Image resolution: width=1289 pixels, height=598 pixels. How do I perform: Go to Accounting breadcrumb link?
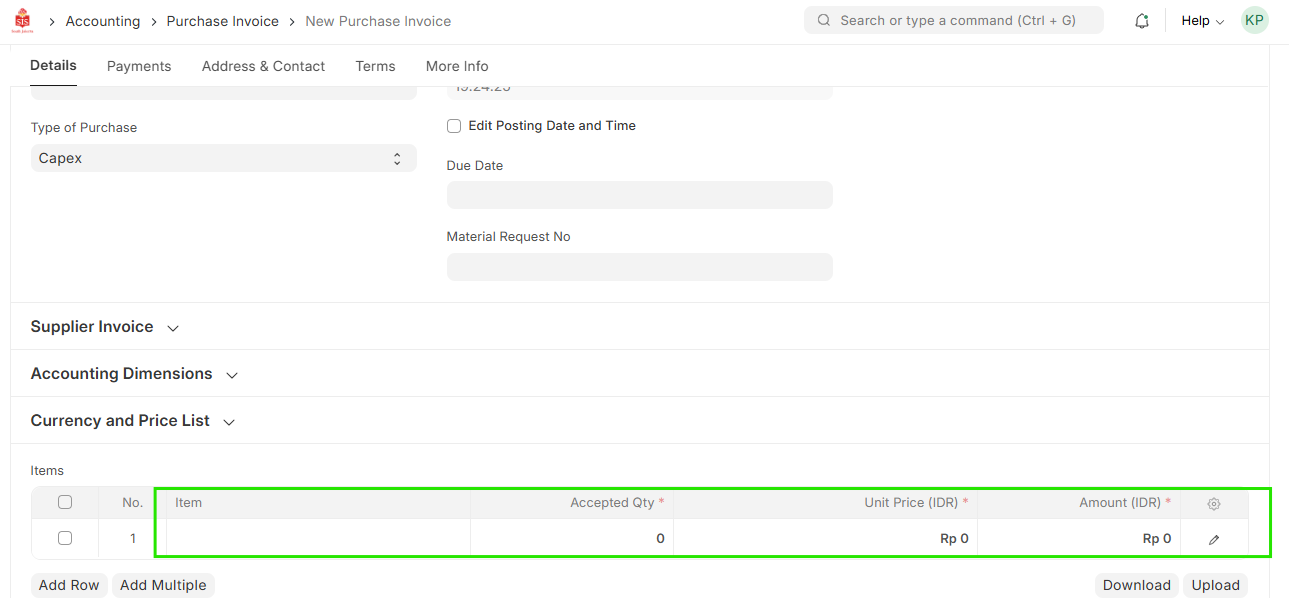pos(103,21)
